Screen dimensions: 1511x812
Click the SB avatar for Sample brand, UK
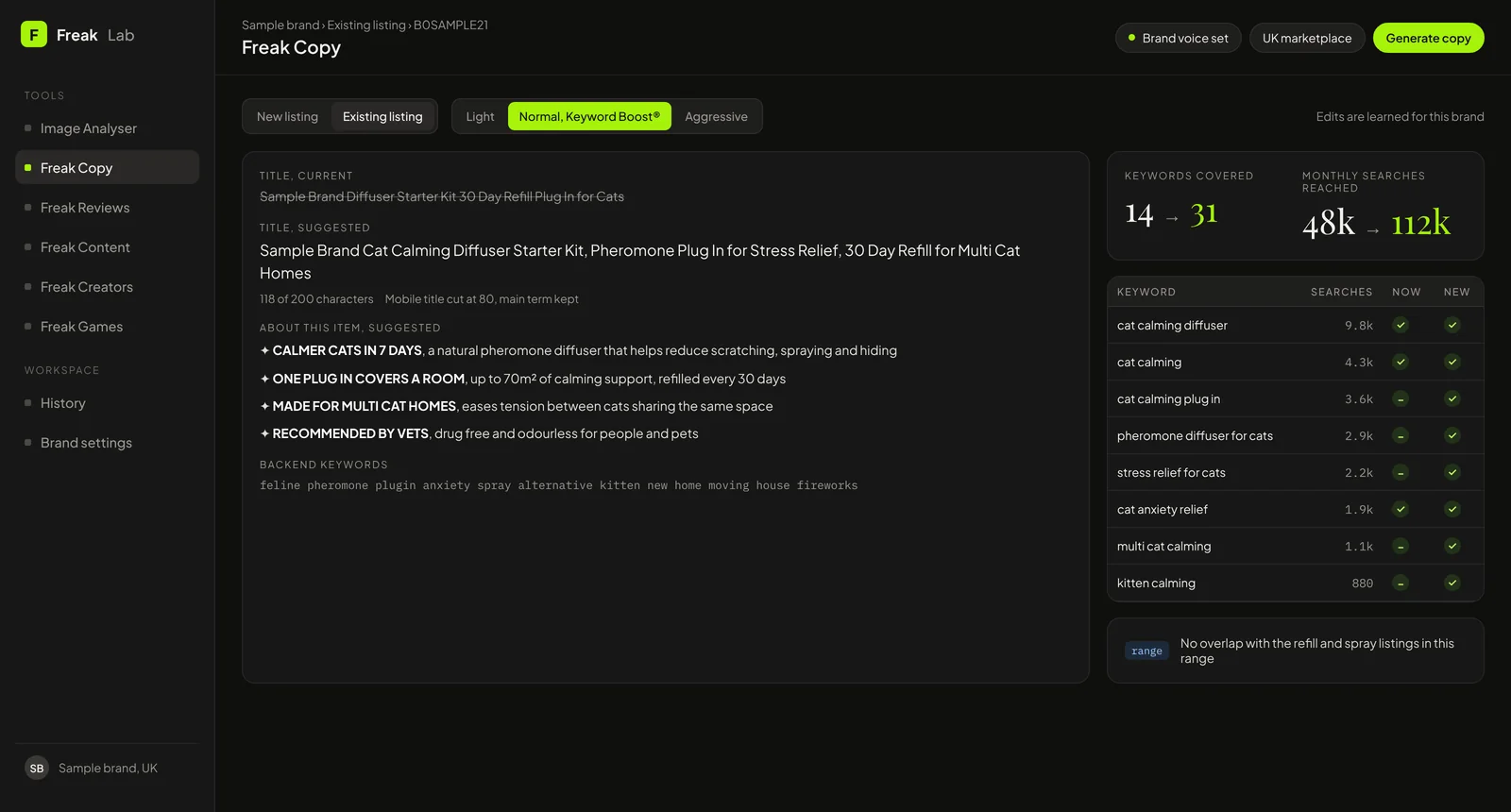click(x=37, y=768)
